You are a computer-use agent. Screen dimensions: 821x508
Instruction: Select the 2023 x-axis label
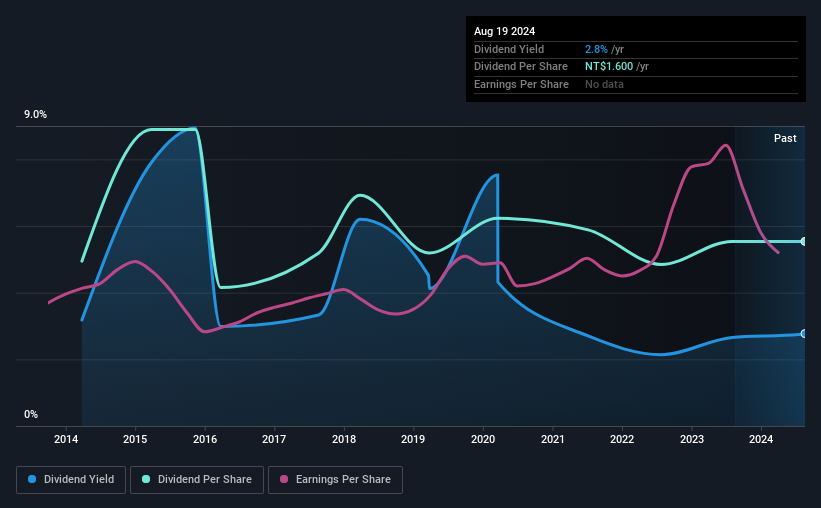tap(692, 439)
